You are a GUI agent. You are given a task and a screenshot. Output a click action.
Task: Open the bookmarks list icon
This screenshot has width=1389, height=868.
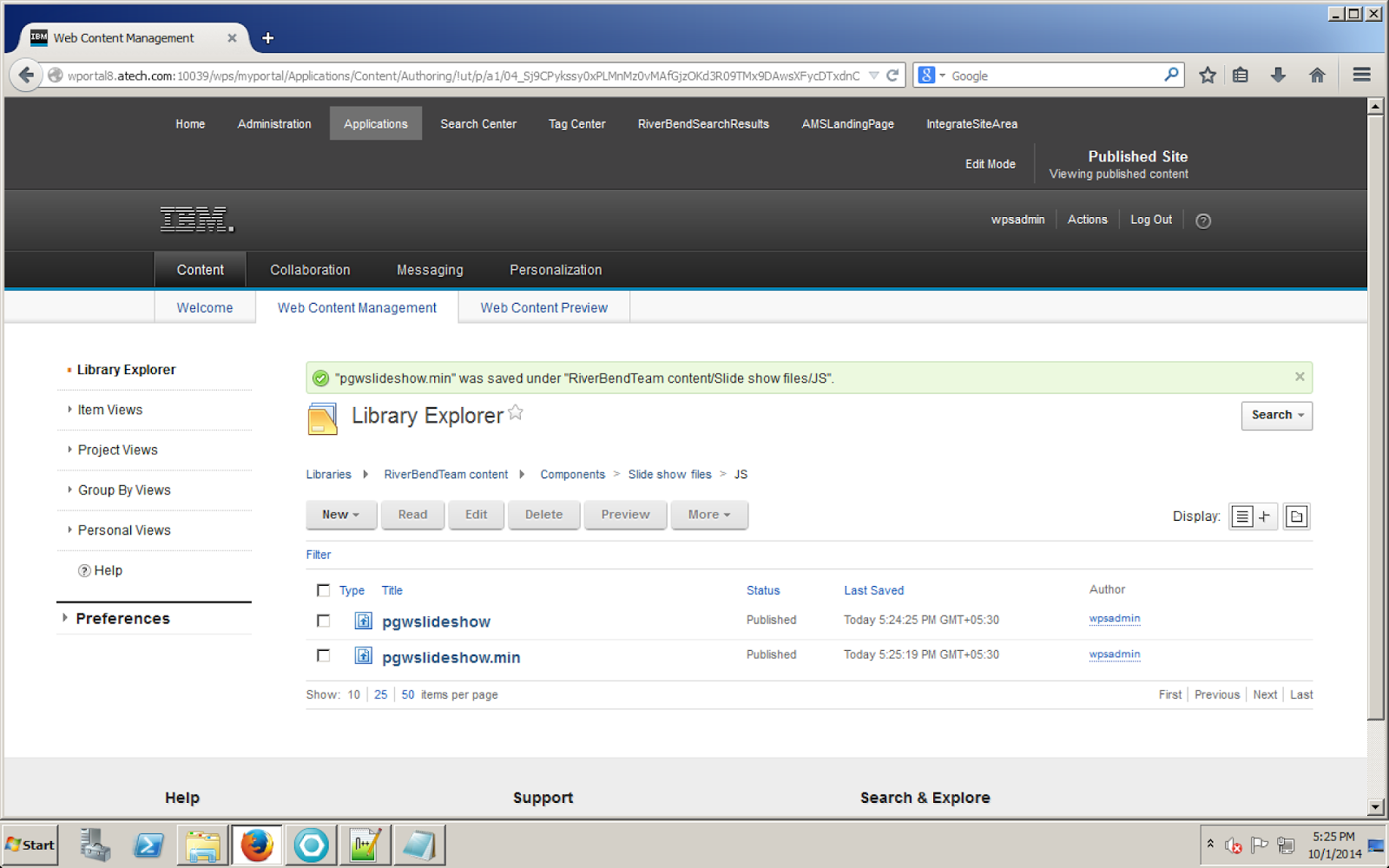pos(1241,76)
